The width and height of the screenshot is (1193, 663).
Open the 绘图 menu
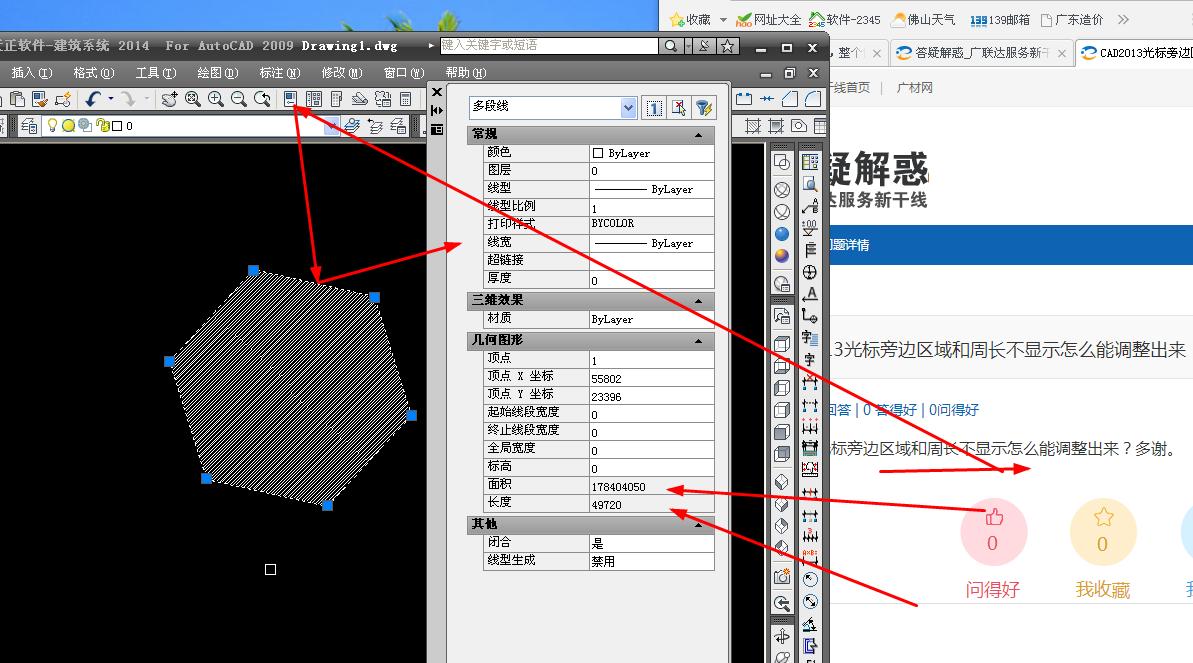[218, 73]
